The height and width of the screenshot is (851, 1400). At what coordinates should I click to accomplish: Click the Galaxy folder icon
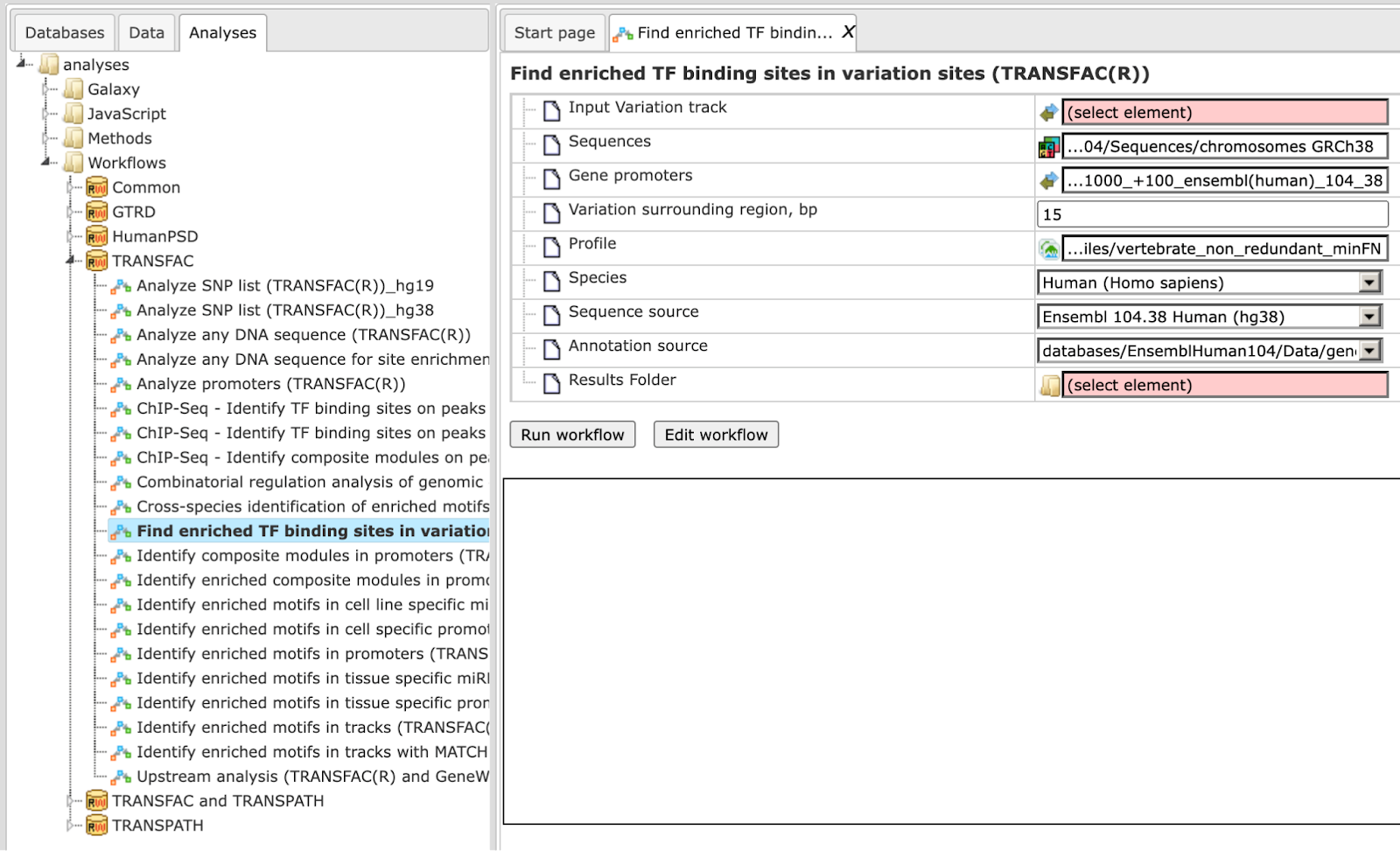[x=73, y=89]
